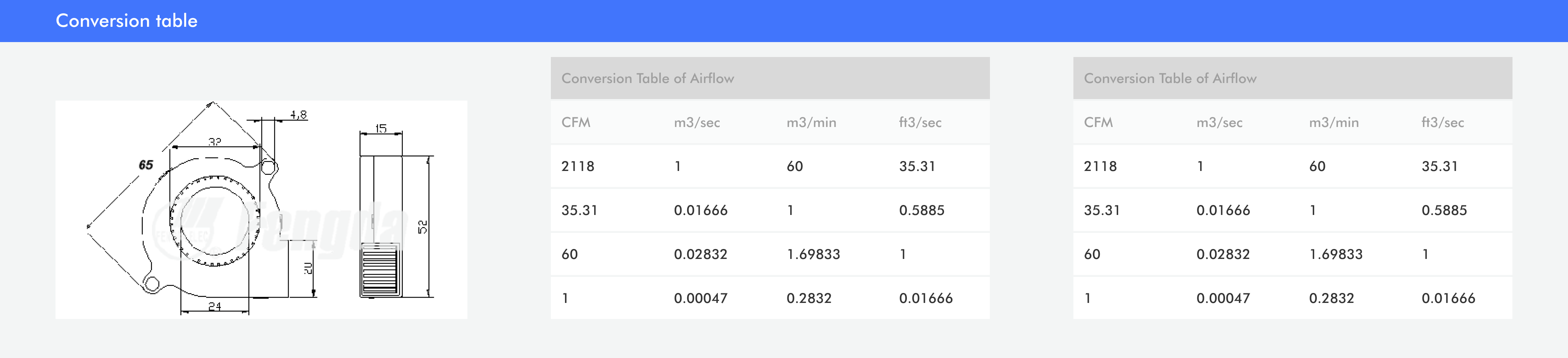Screen dimensions: 1568x358
Task: Select the 2118 cell in first table
Action: [x=578, y=166]
